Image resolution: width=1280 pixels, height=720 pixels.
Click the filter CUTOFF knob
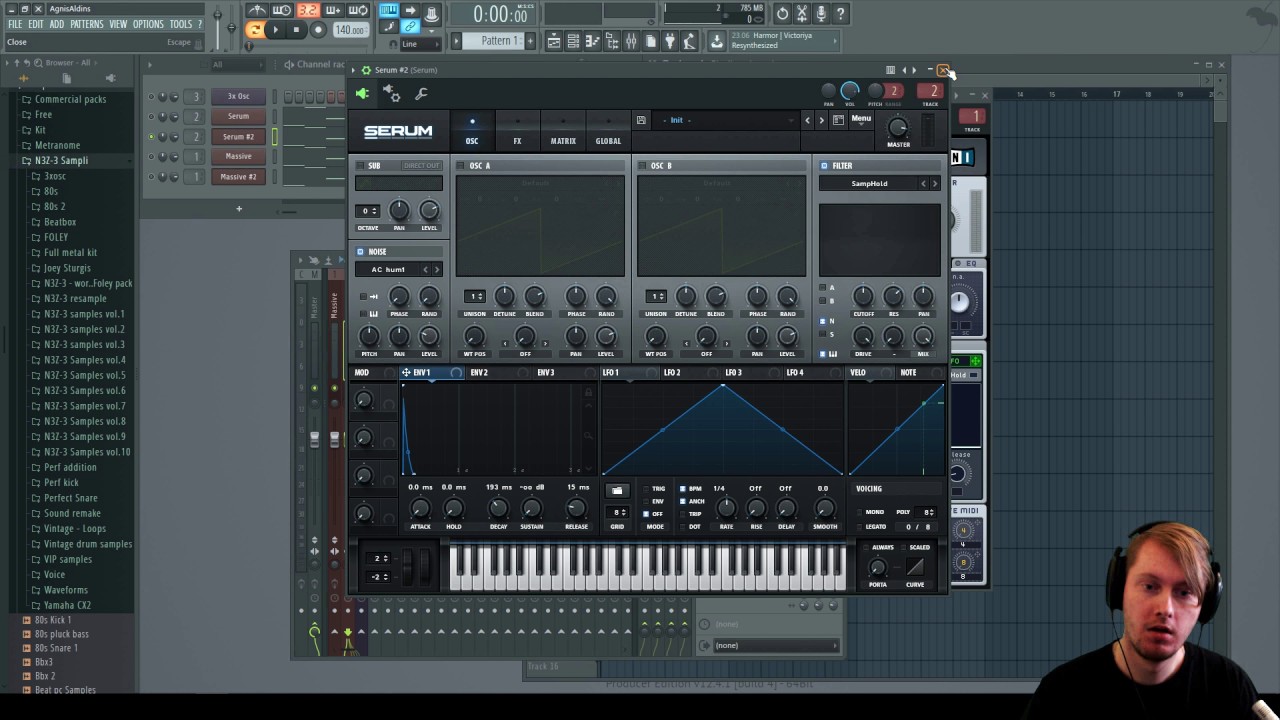(863, 297)
